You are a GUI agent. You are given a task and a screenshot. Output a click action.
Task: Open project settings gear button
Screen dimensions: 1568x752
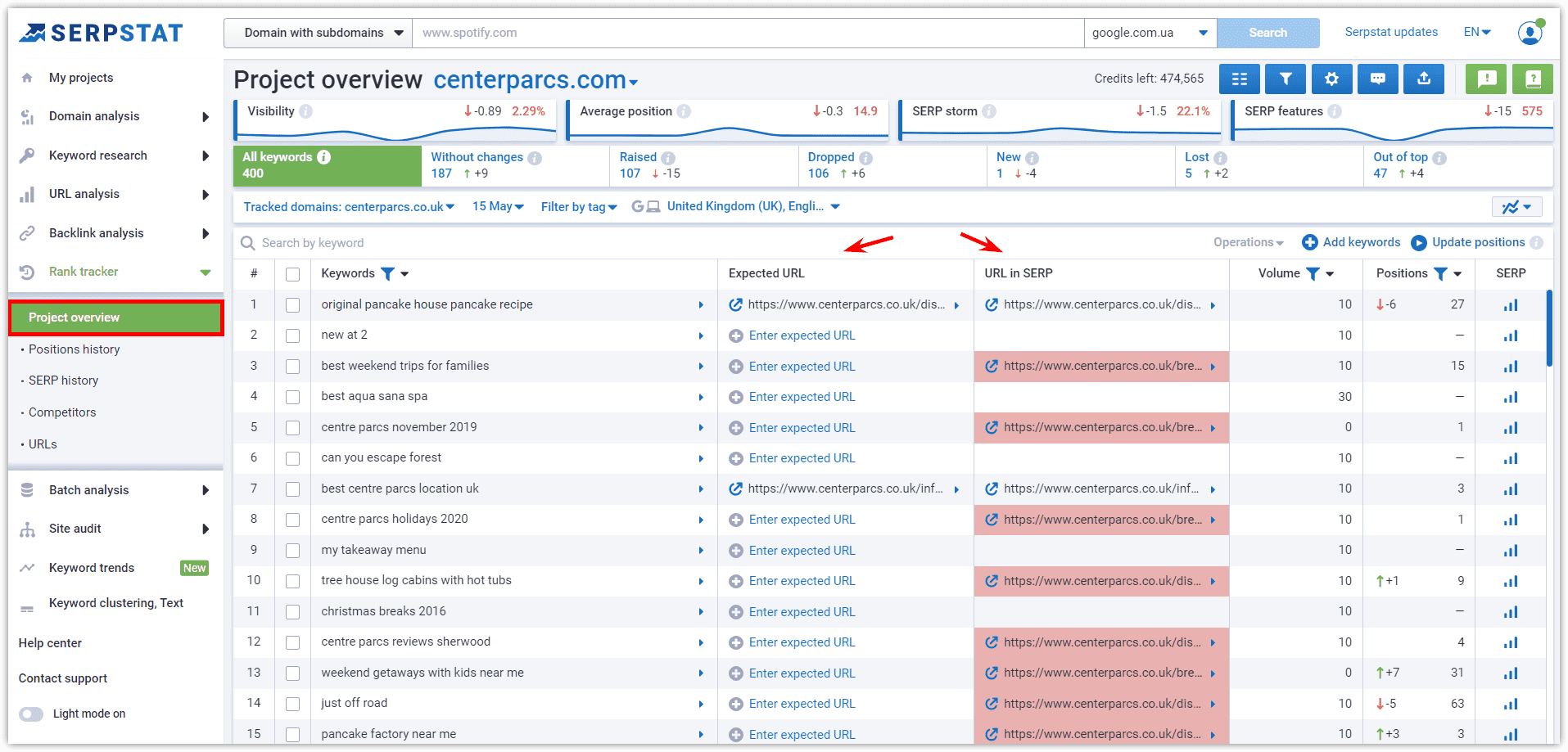(1331, 79)
